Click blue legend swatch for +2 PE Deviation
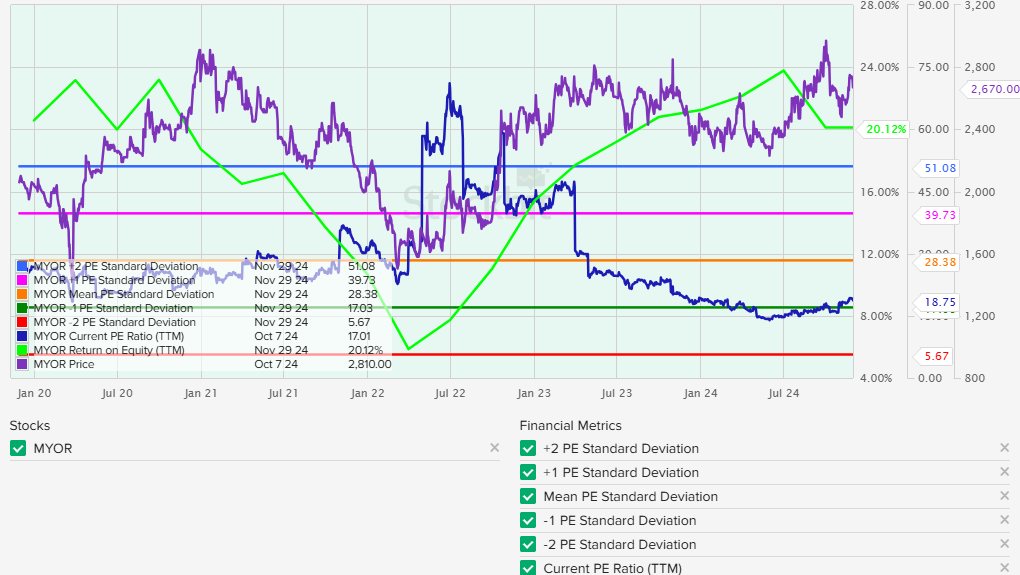 coord(23,266)
